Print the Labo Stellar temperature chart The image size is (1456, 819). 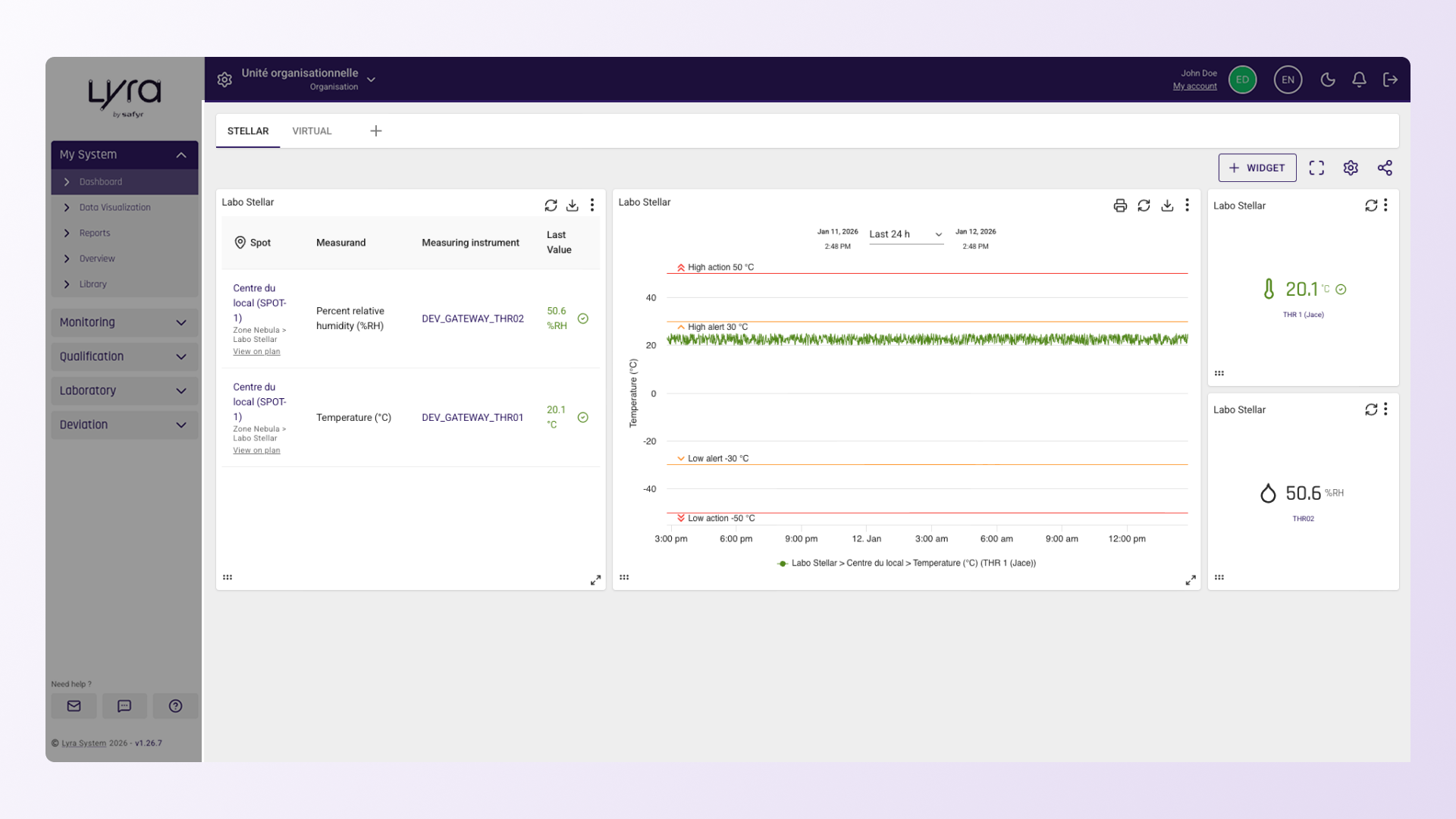1120,206
